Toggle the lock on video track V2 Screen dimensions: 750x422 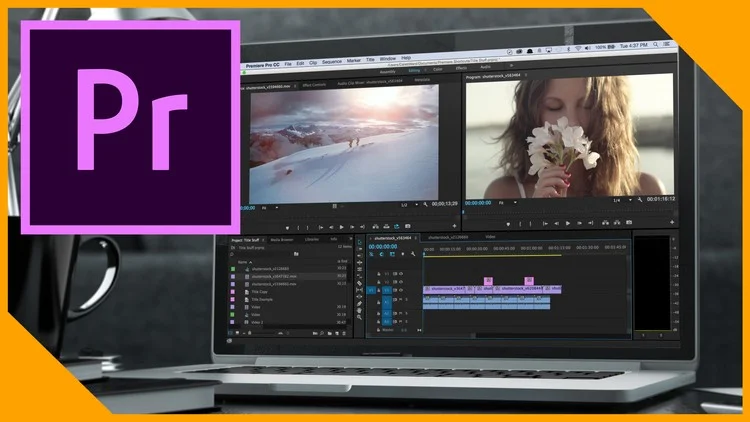pos(379,282)
